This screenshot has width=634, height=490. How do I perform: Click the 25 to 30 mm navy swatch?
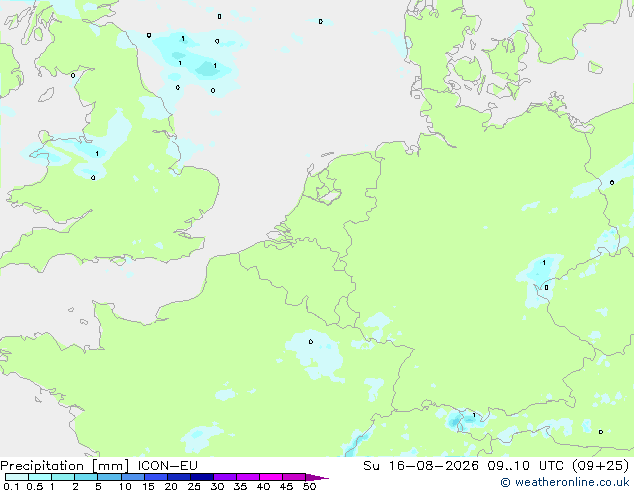click(201, 477)
